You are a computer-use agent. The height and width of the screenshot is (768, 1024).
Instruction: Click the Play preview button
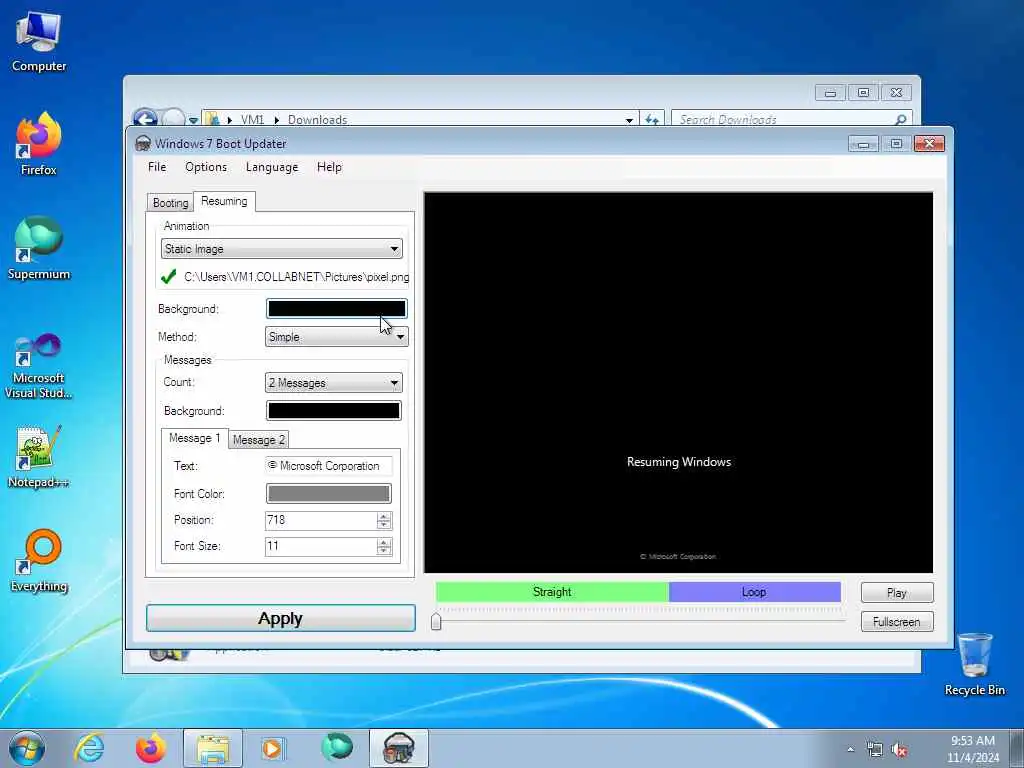pyautogui.click(x=897, y=592)
